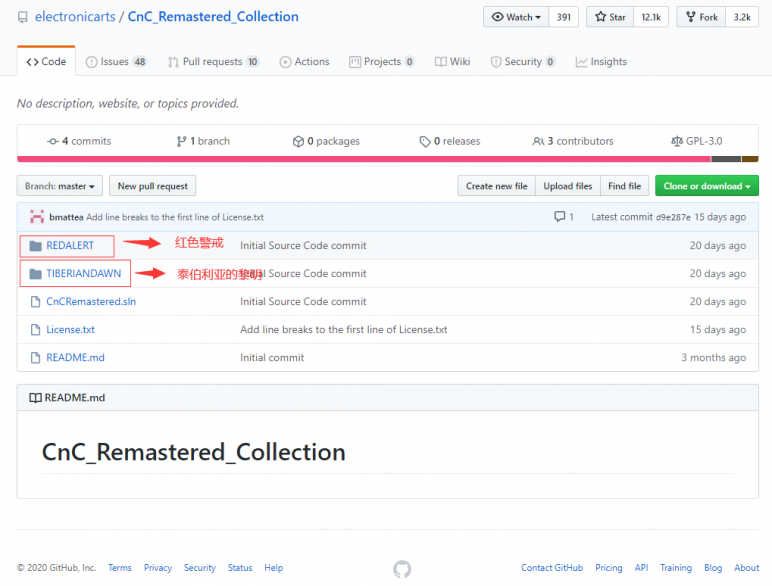Open the TIBERIANDAWN folder
The width and height of the screenshot is (772, 586).
[x=84, y=274]
